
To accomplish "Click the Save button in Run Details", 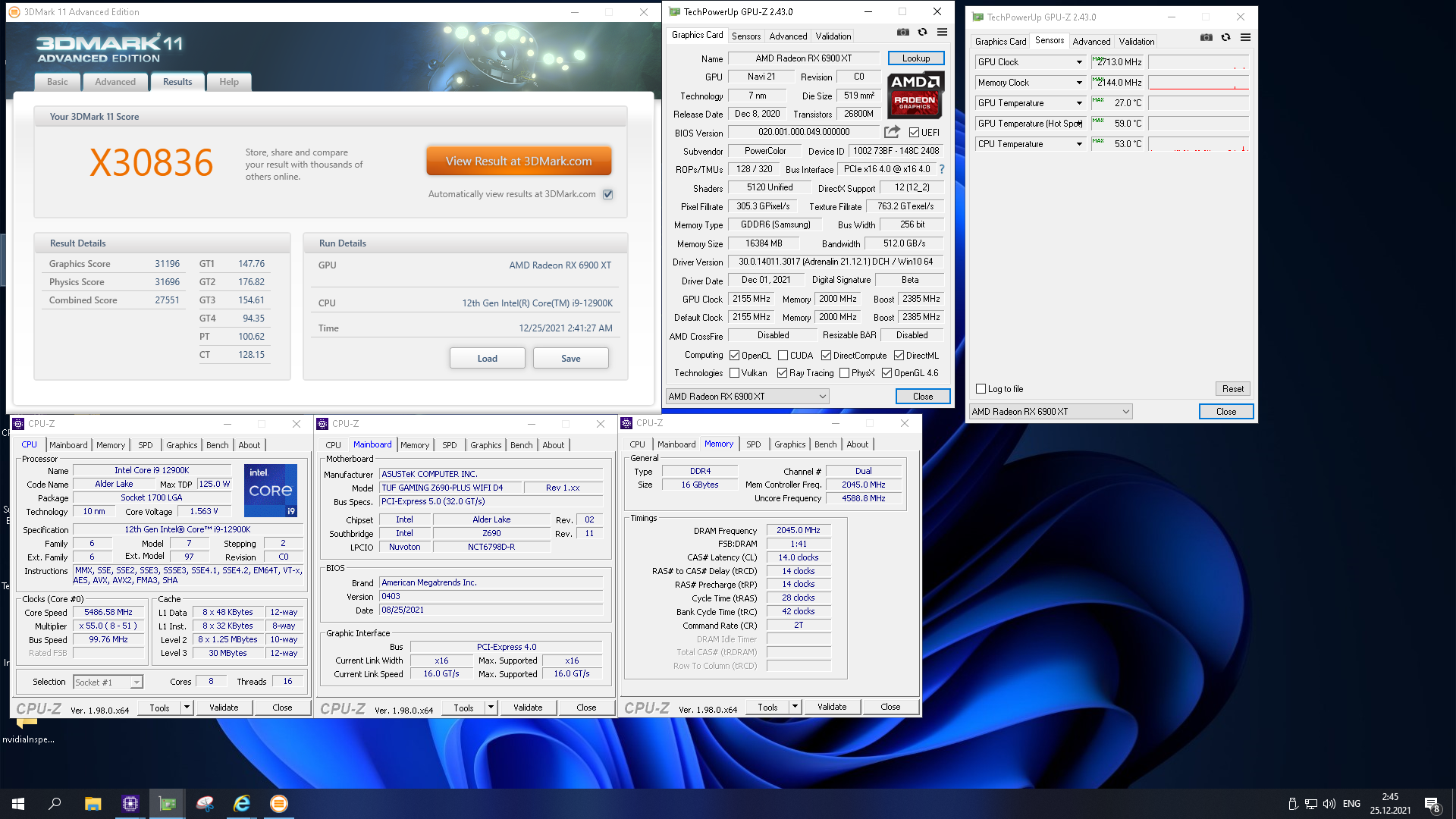I will tap(571, 358).
